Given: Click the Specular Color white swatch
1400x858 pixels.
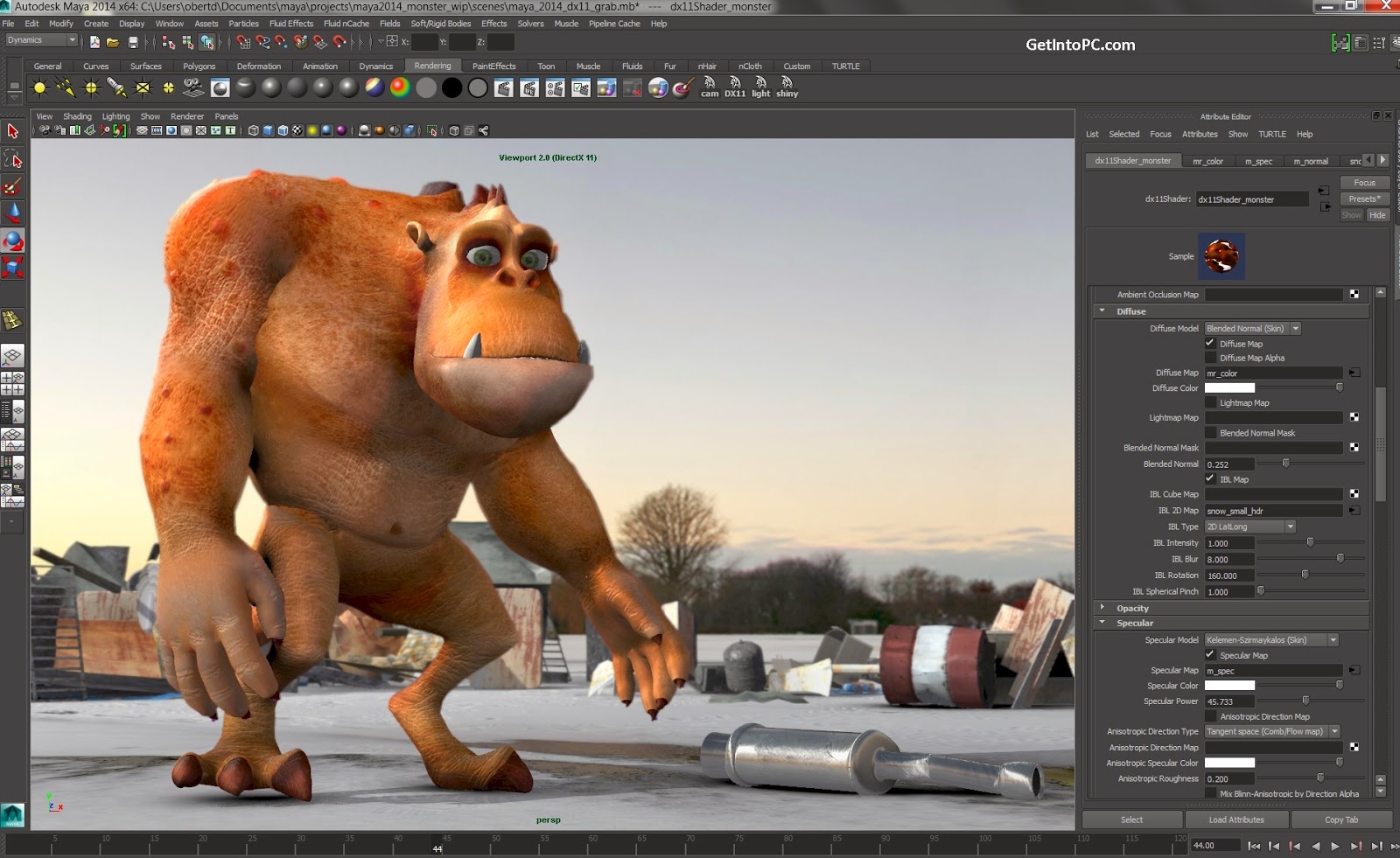Looking at the screenshot, I should point(1229,685).
